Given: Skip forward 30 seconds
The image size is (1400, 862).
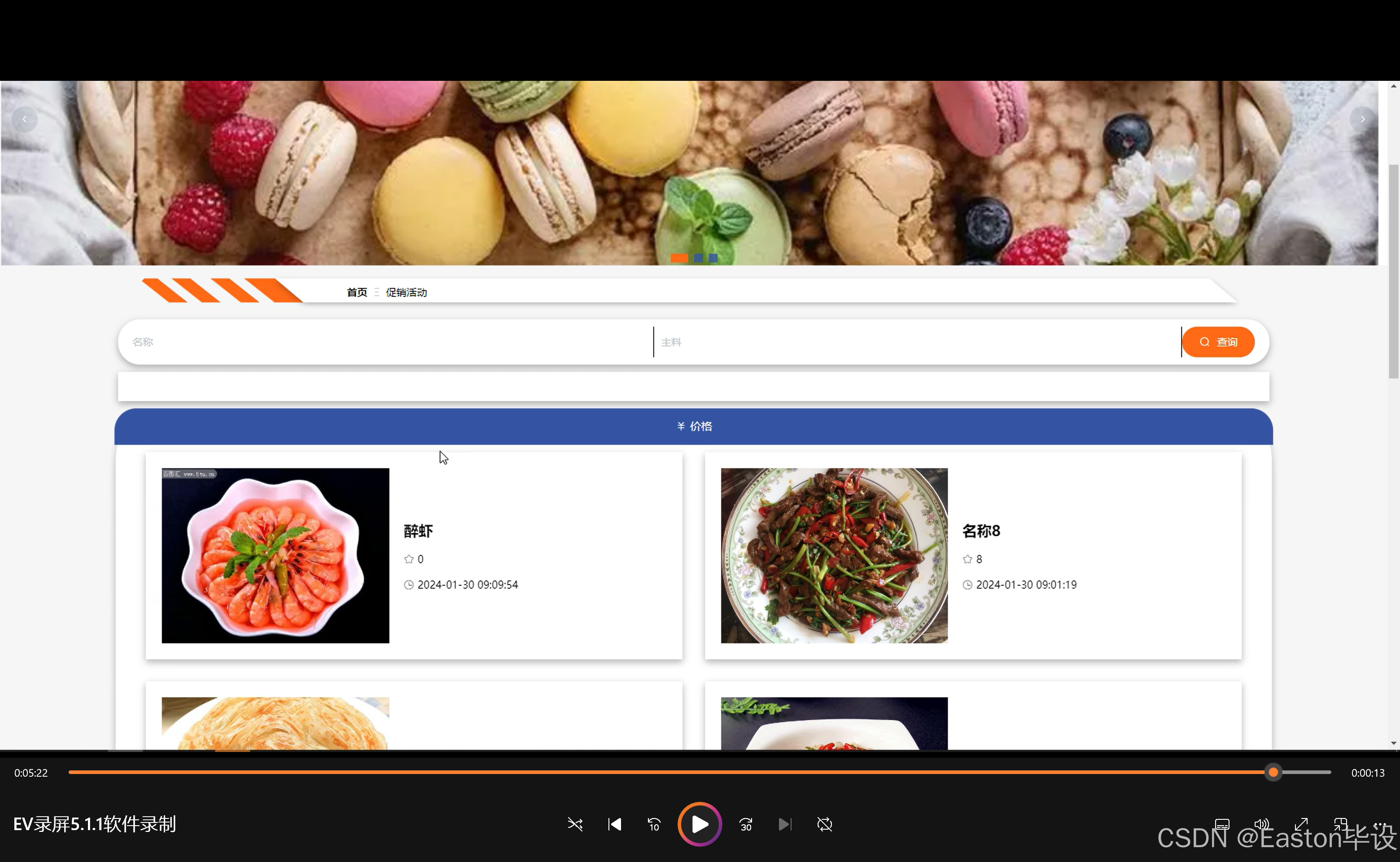Looking at the screenshot, I should [x=745, y=824].
